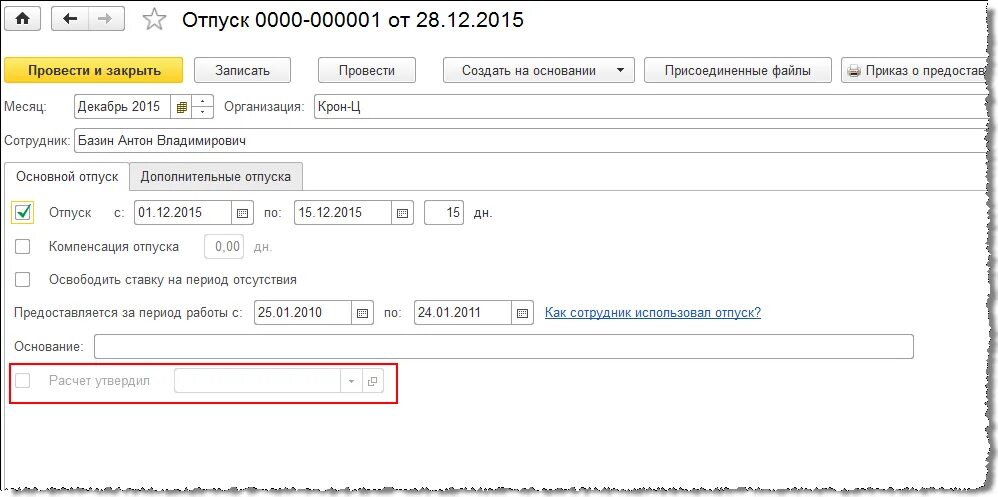Click compensation days field 0,00
This screenshot has height=497, width=998.
(x=224, y=247)
